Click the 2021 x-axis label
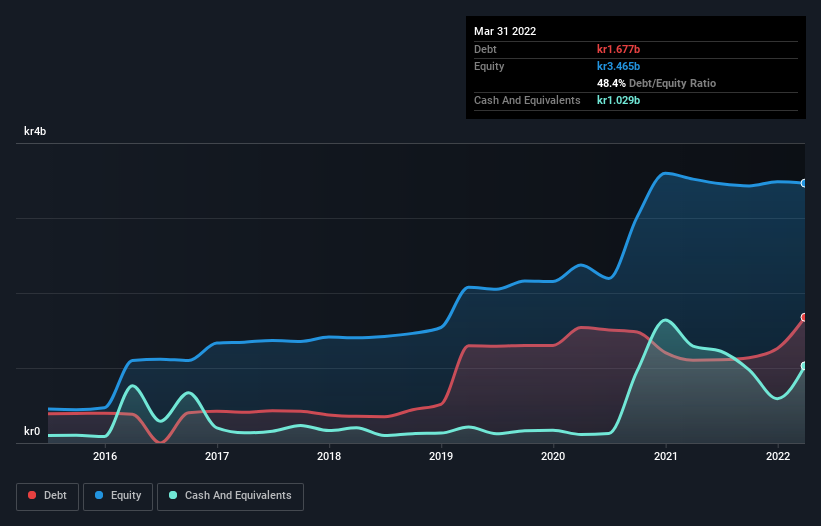Viewport: 821px width, 526px height. [665, 456]
